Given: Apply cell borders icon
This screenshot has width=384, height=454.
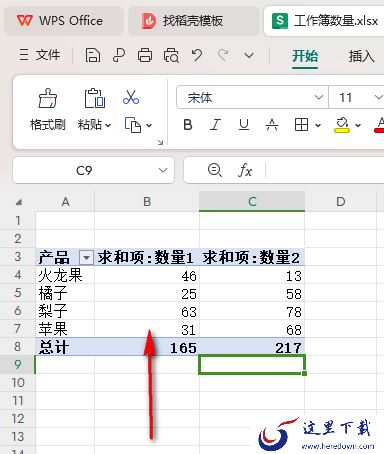Looking at the screenshot, I should (301, 125).
